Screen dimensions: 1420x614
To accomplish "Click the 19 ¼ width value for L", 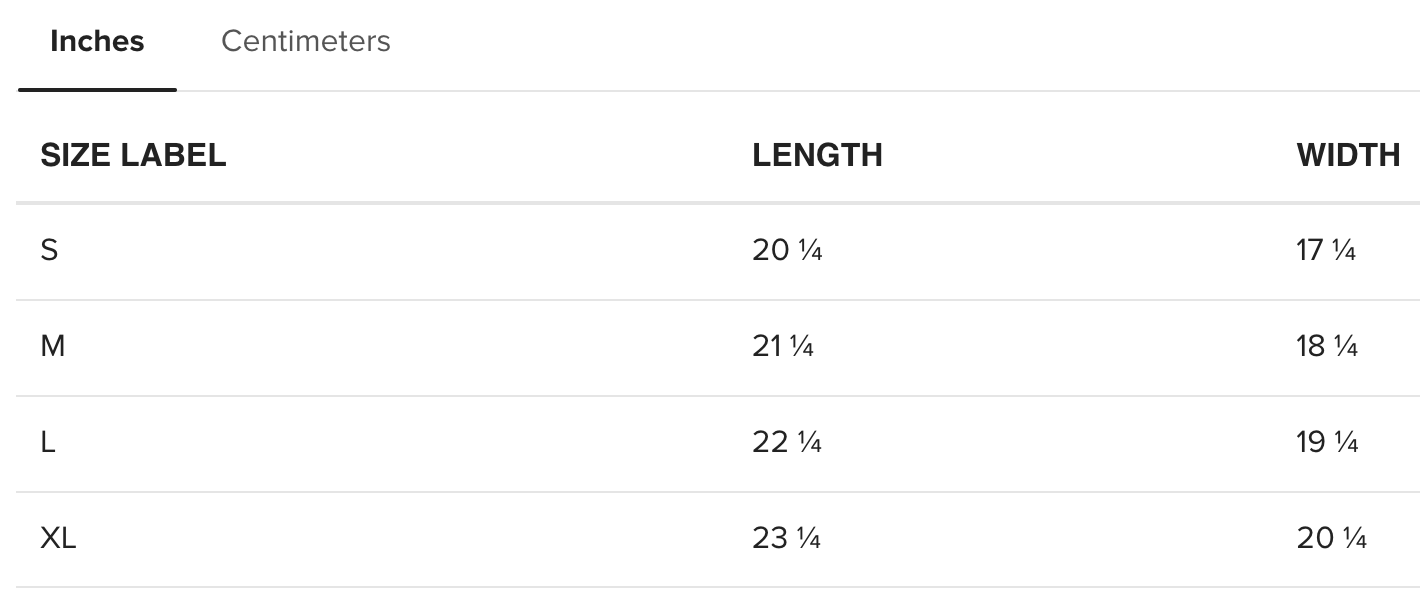I will click(1327, 442).
